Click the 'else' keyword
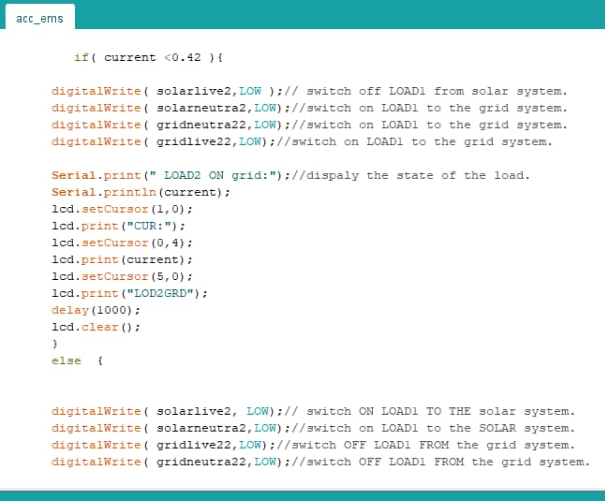Screen dimensions: 605x501 tap(66, 360)
